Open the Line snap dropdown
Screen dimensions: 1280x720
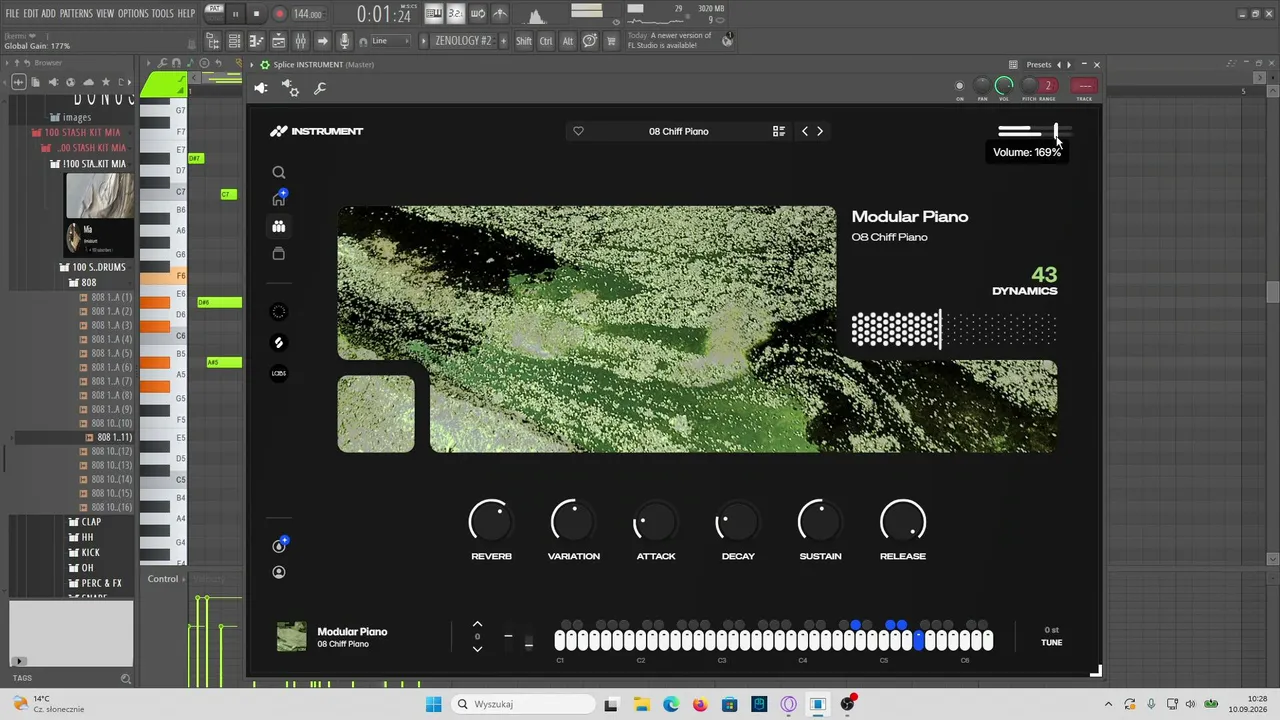pyautogui.click(x=390, y=41)
